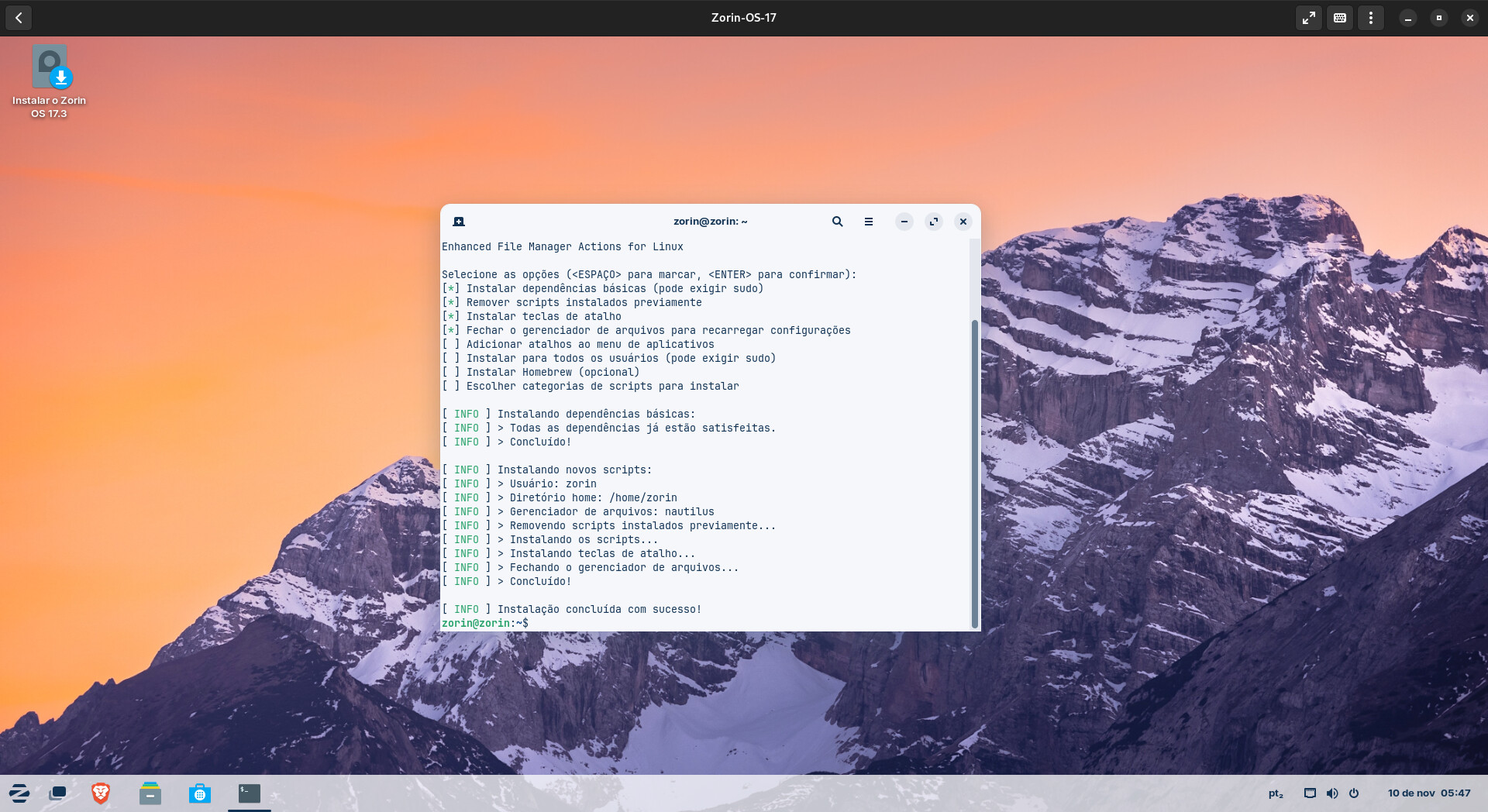Open a new tab in the terminal
The image size is (1488, 812).
pos(459,222)
